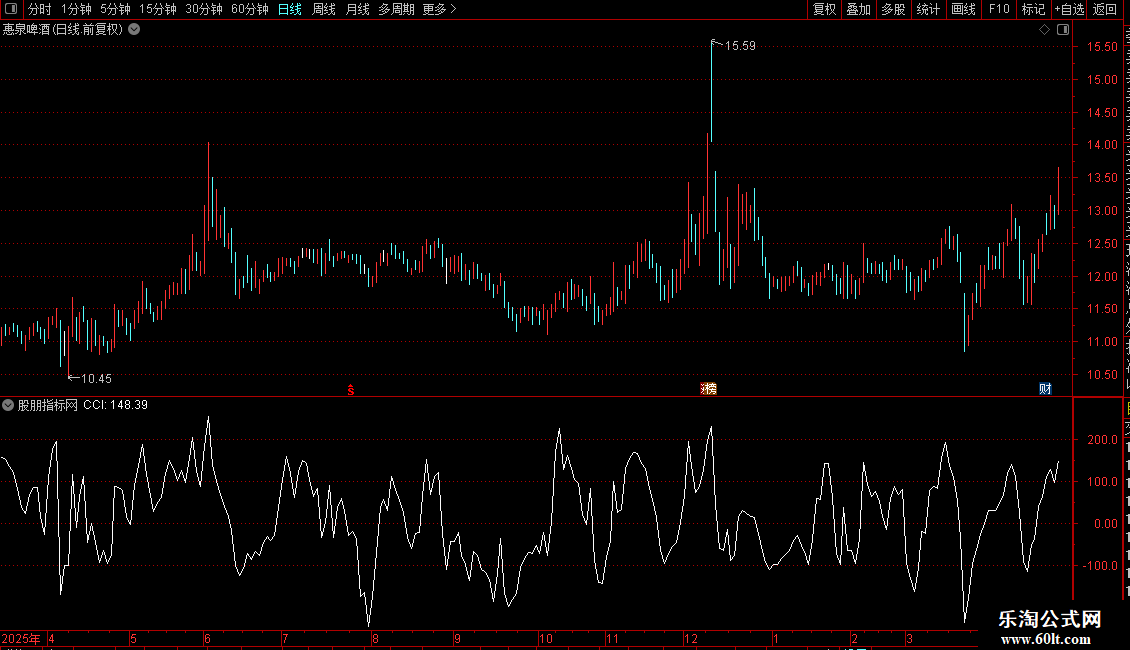Click the 14.00 price axis label
1130x650 pixels.
pyautogui.click(x=1102, y=145)
